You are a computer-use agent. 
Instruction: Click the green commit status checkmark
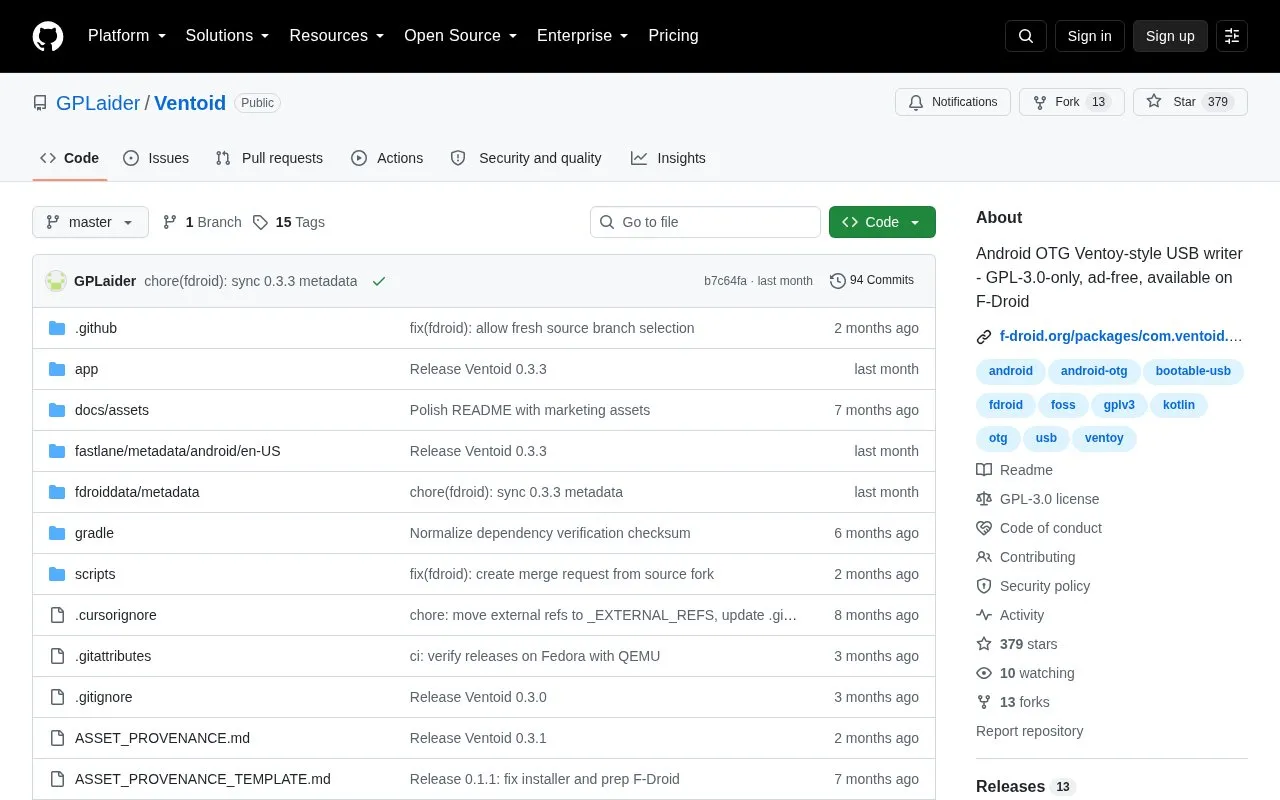(379, 281)
